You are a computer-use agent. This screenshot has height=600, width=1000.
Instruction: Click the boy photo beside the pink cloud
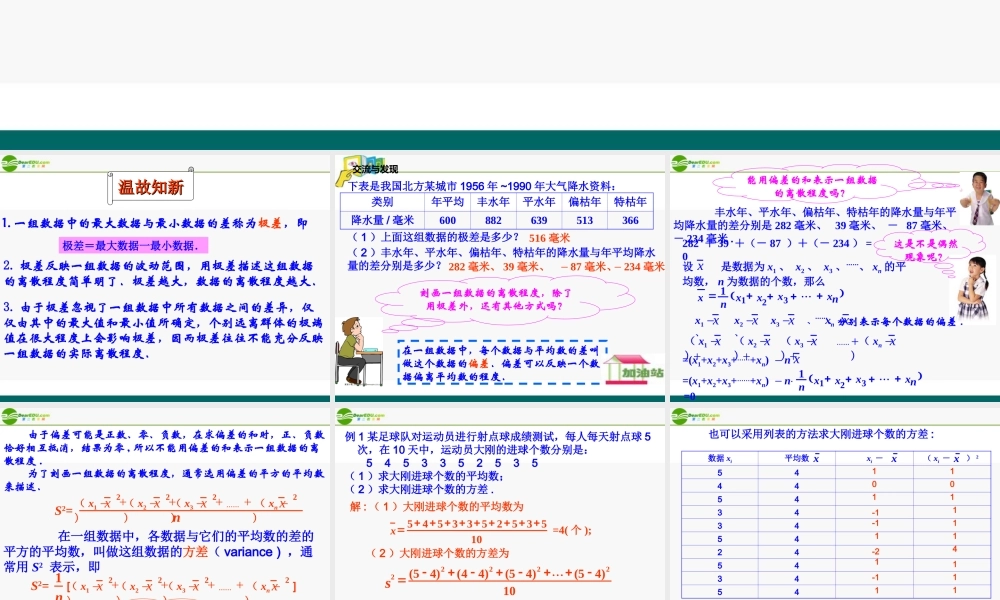click(979, 198)
